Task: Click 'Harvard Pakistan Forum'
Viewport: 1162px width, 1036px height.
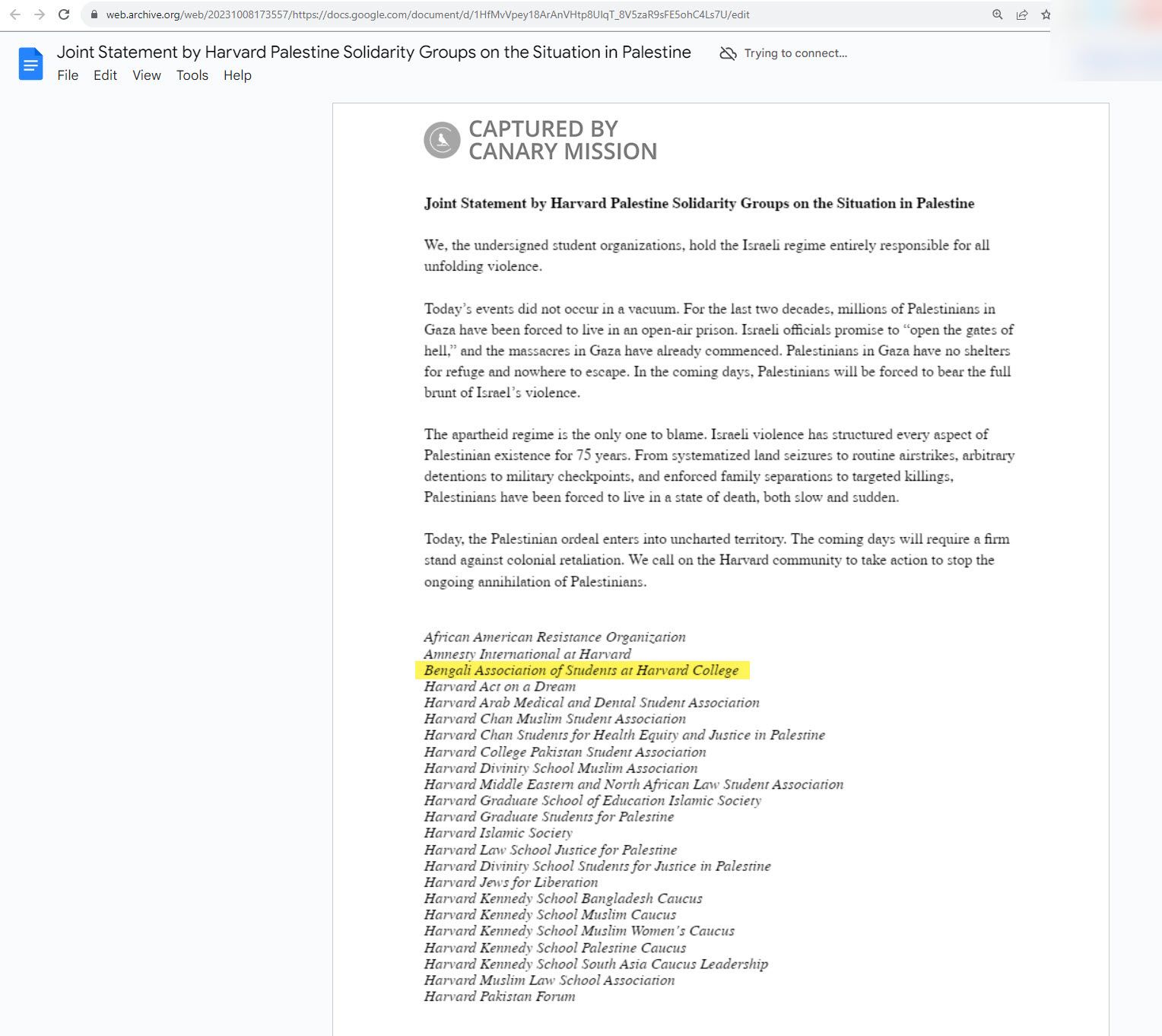Action: point(500,996)
